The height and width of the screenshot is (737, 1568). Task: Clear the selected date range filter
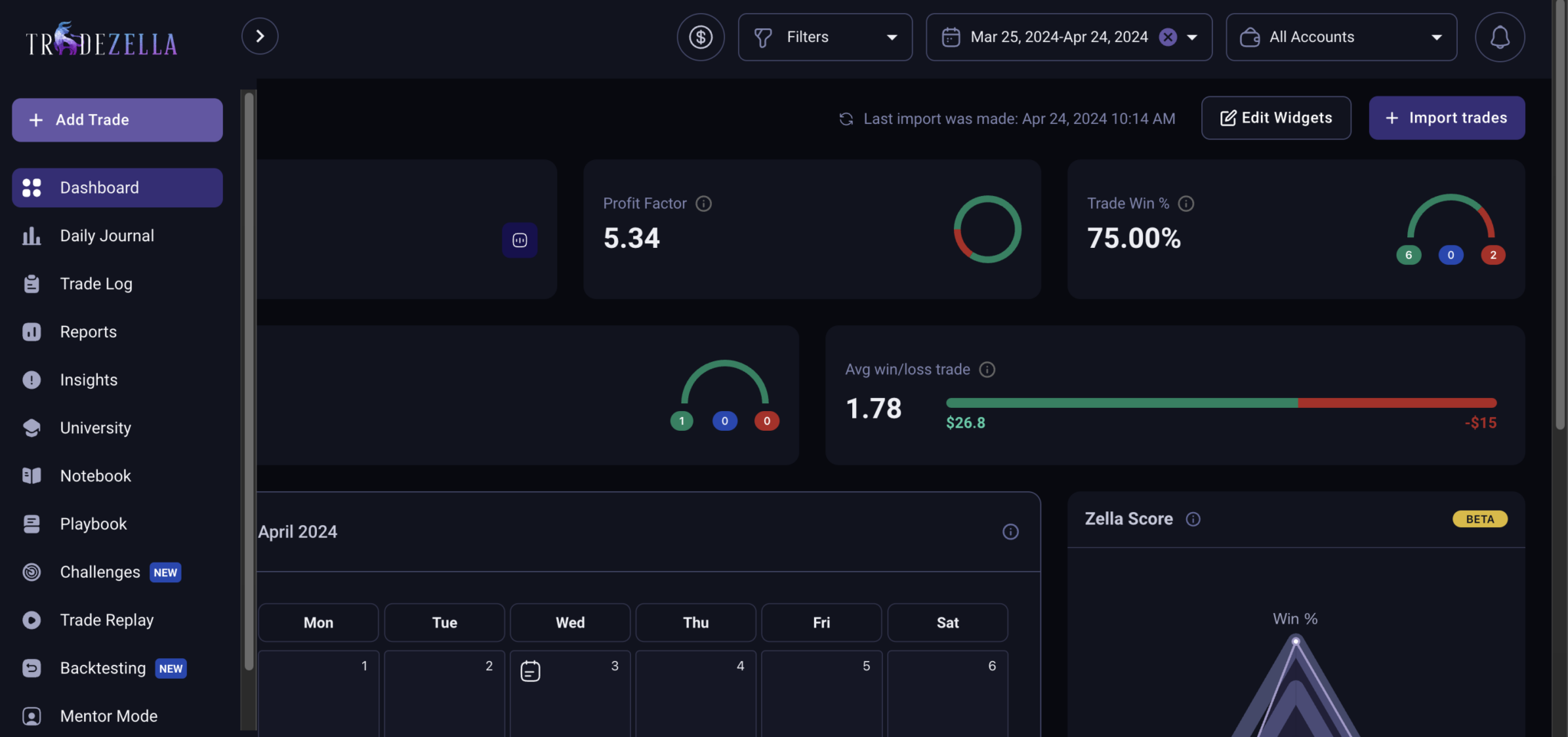(1168, 37)
